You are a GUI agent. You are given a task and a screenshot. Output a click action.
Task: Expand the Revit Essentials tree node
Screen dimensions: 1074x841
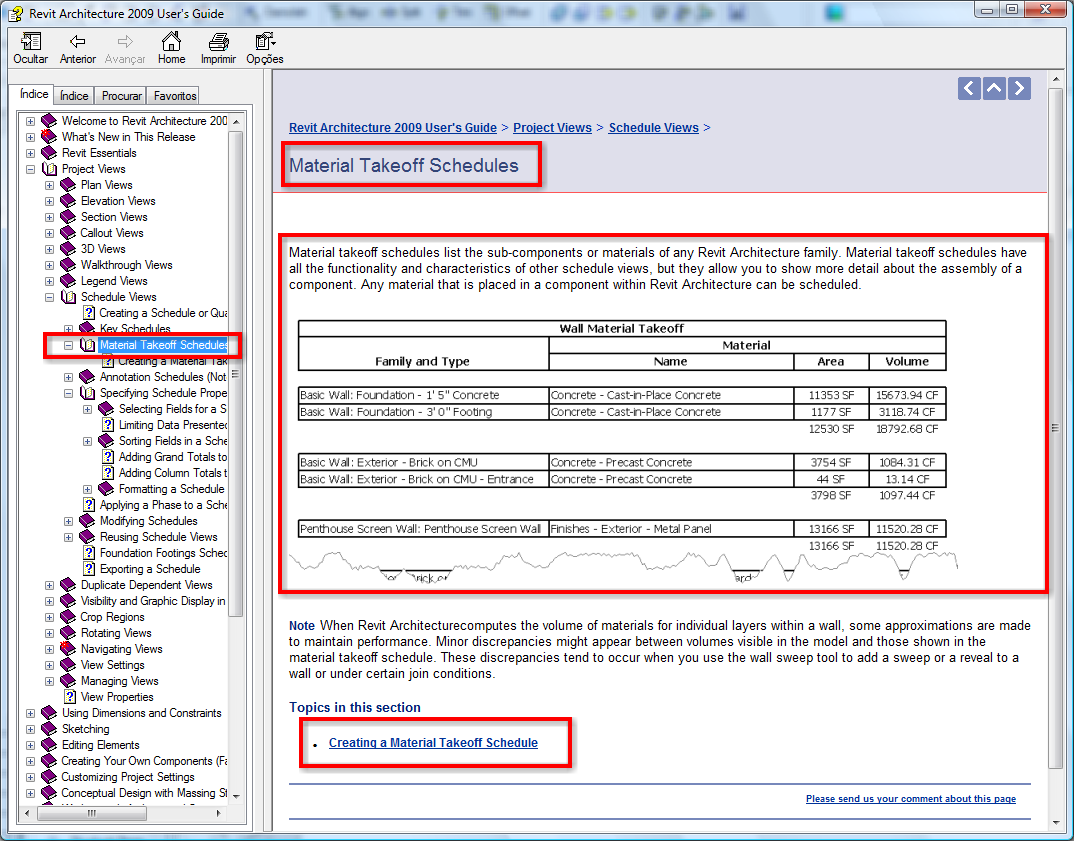(30, 153)
